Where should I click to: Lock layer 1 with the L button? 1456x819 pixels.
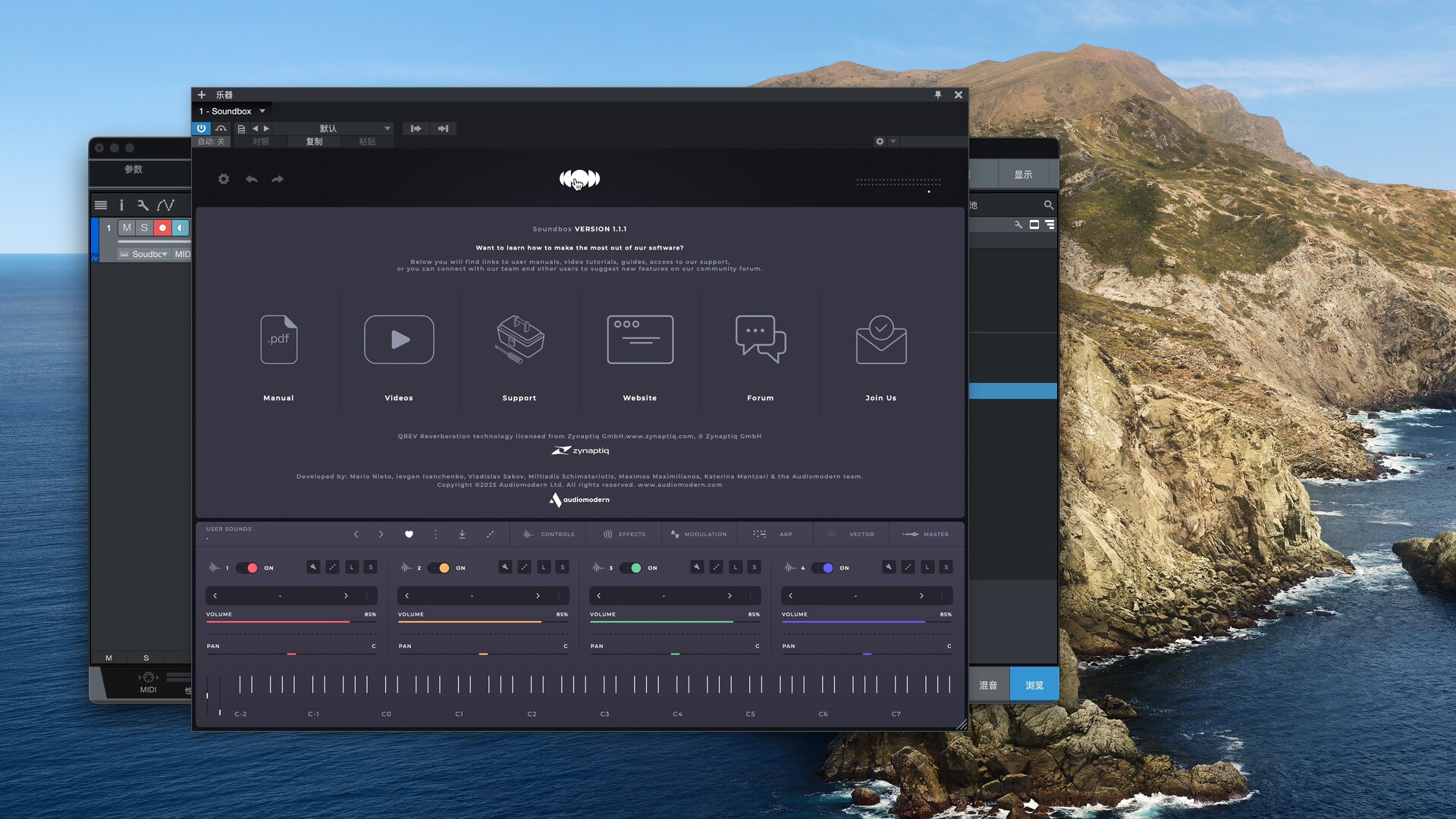coord(352,567)
